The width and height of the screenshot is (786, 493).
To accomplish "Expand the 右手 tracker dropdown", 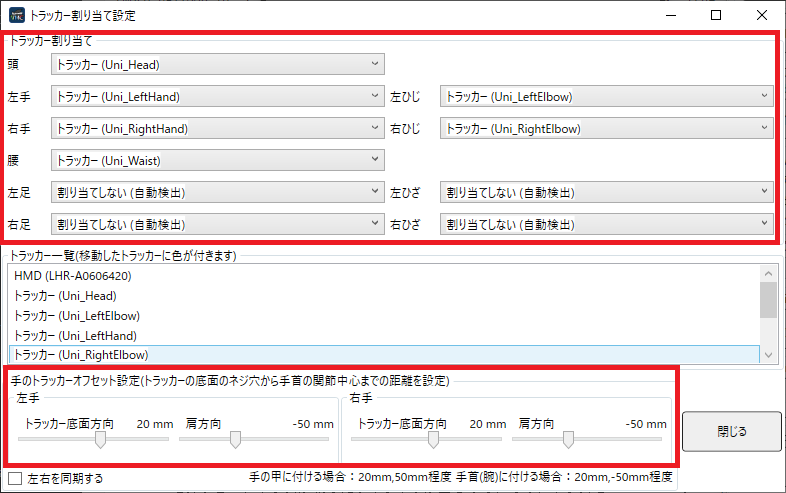I will point(217,129).
